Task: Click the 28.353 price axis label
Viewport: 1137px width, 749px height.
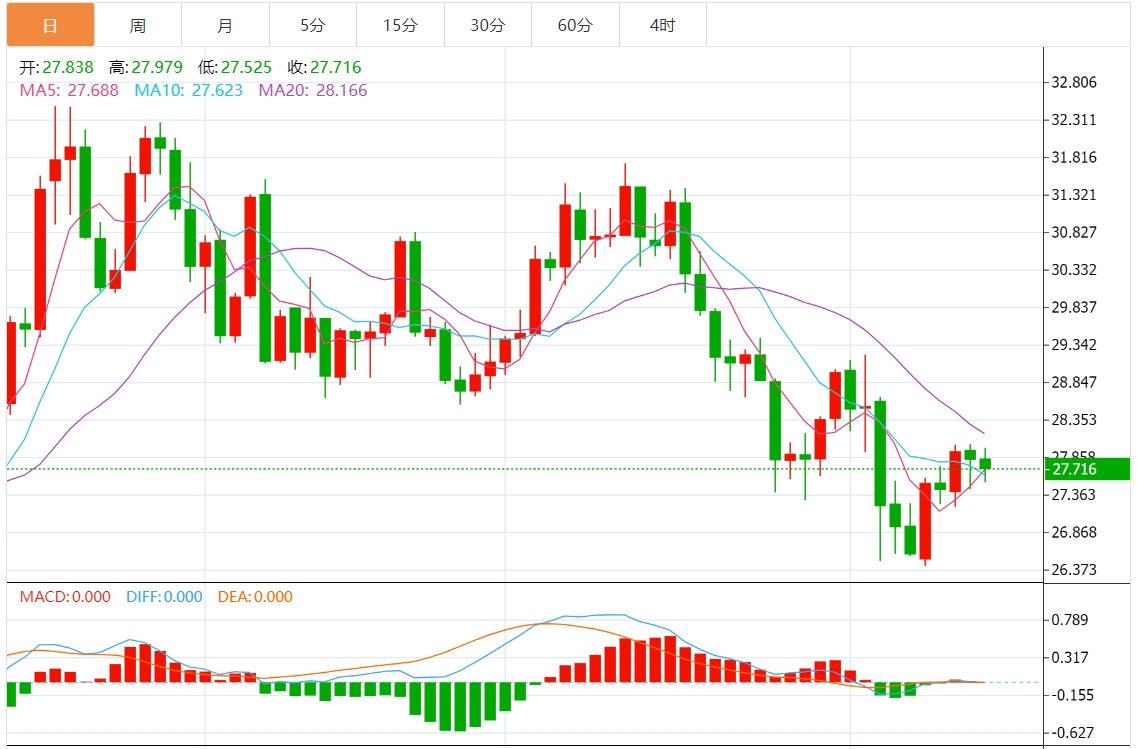Action: 1074,420
